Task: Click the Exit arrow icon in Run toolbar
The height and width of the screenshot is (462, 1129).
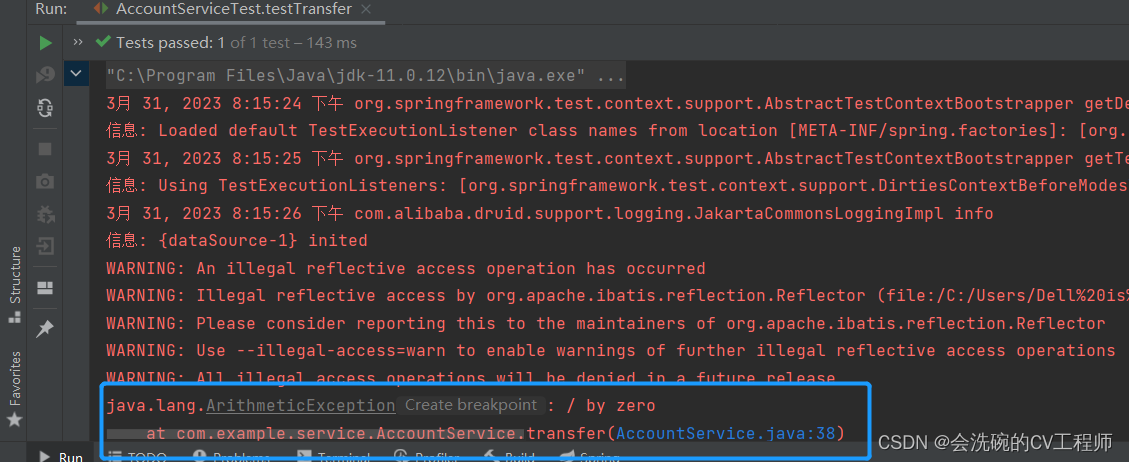Action: [45, 248]
